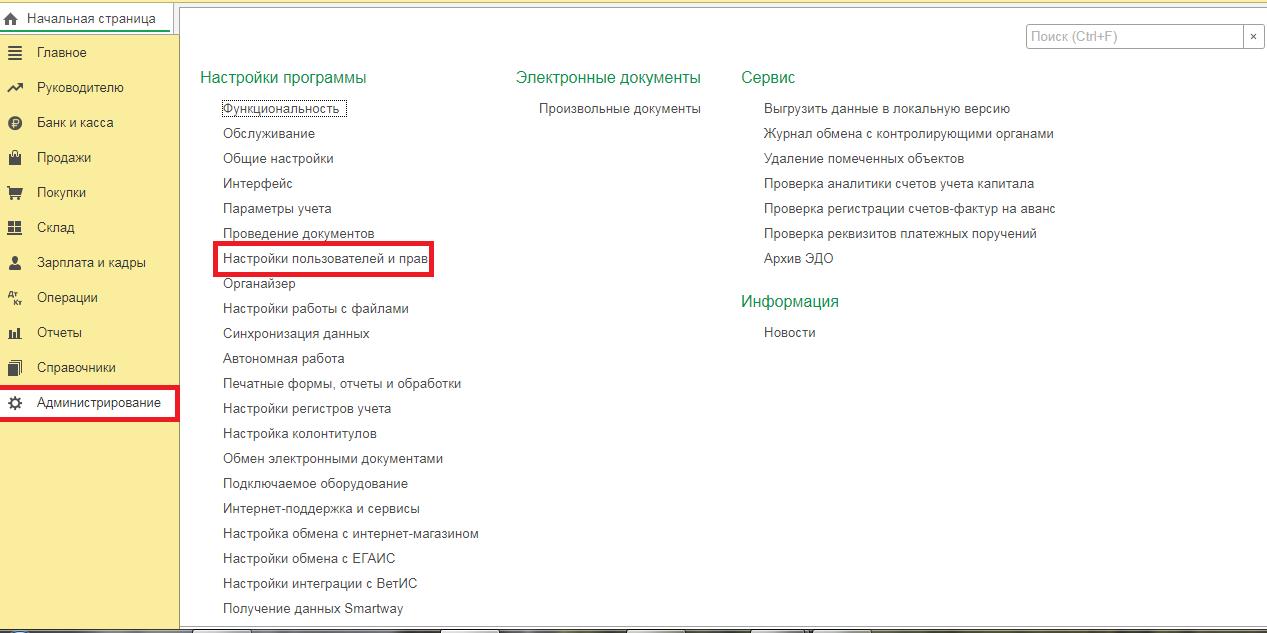This screenshot has width=1267, height=633.
Task: Open Печатные формы, отчеты и обработки
Action: coord(342,384)
